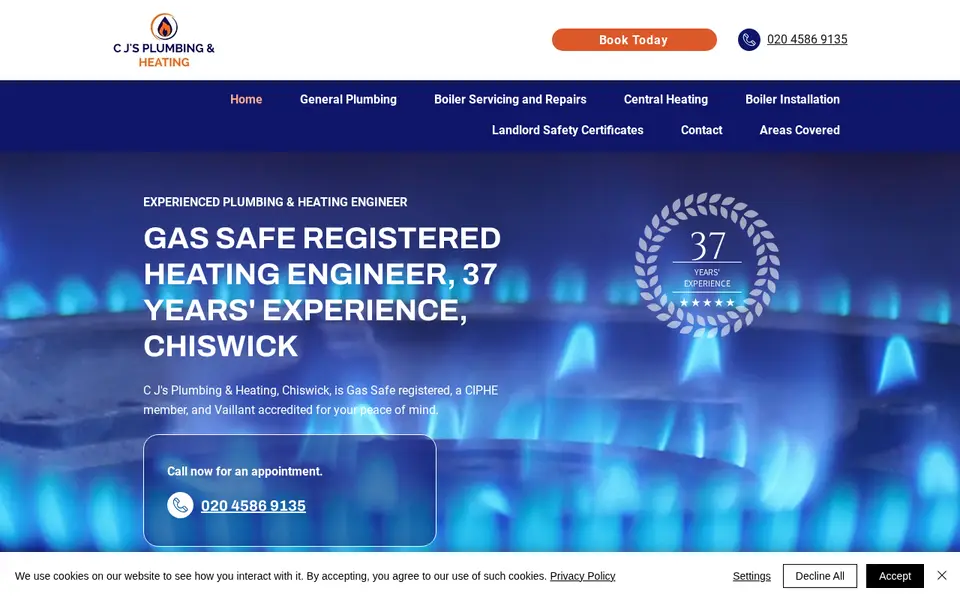Image resolution: width=960 pixels, height=600 pixels.
Task: Accept cookies
Action: pos(894,576)
